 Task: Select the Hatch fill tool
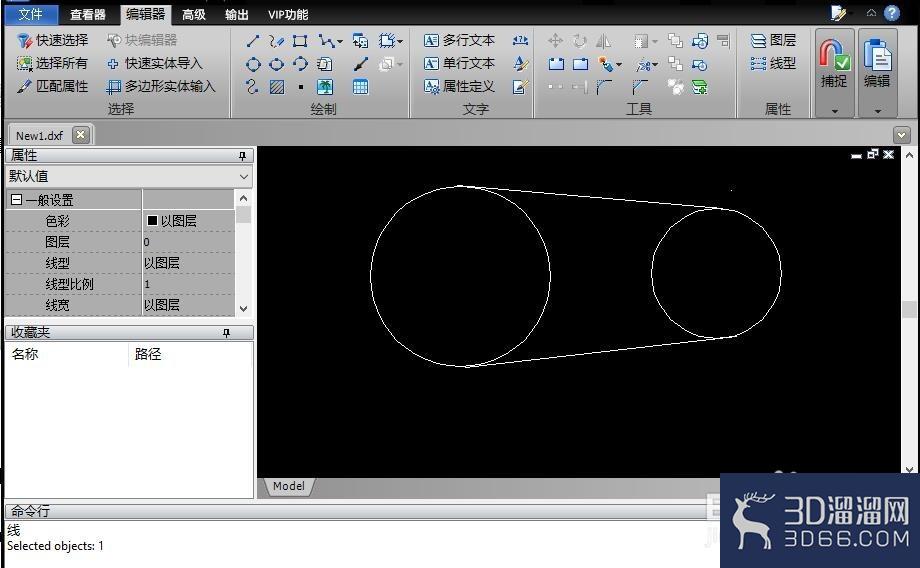tap(276, 87)
